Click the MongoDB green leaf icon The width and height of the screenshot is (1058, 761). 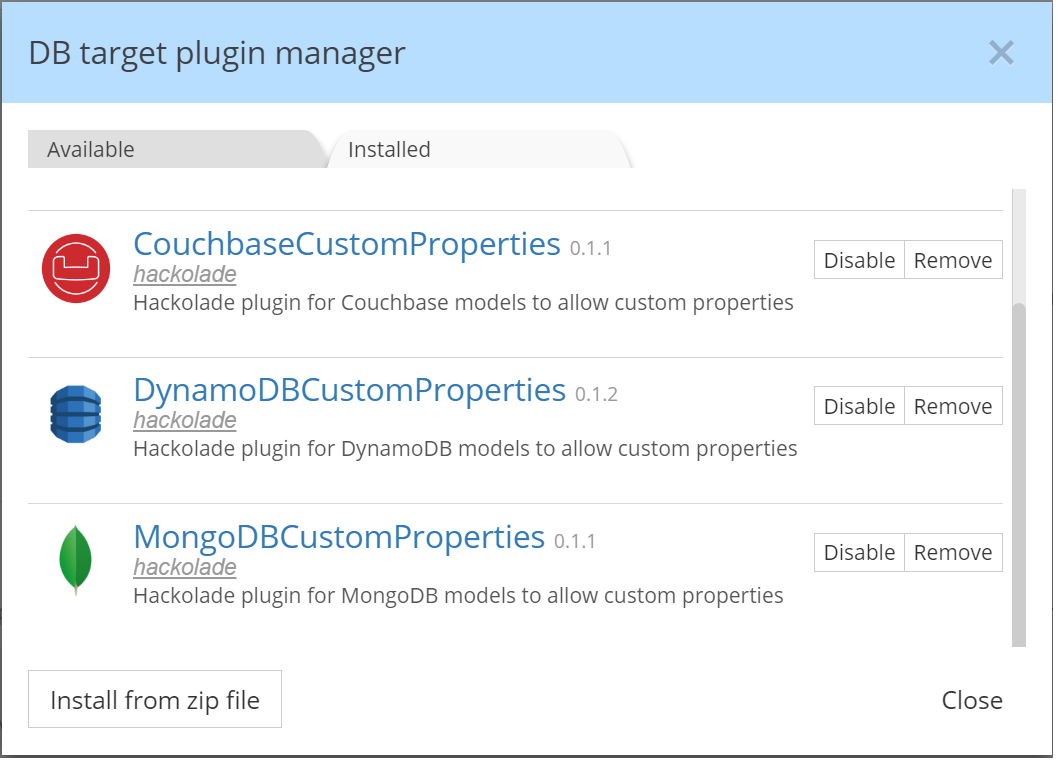[x=76, y=562]
